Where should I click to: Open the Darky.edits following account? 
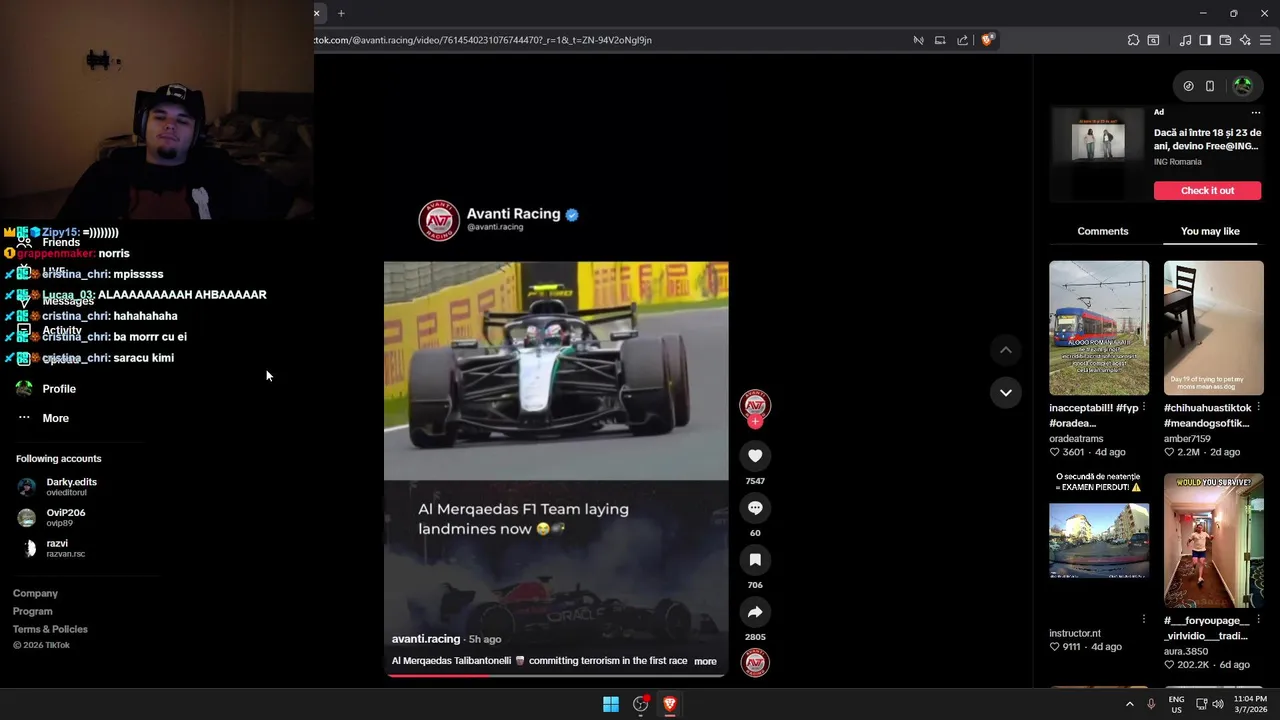pyautogui.click(x=57, y=486)
